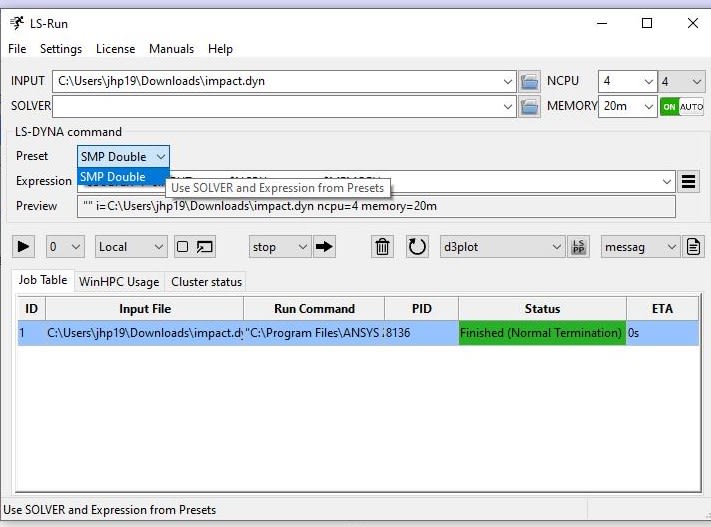Click the refresh circular arrow icon
This screenshot has width=711, height=527.
point(417,247)
